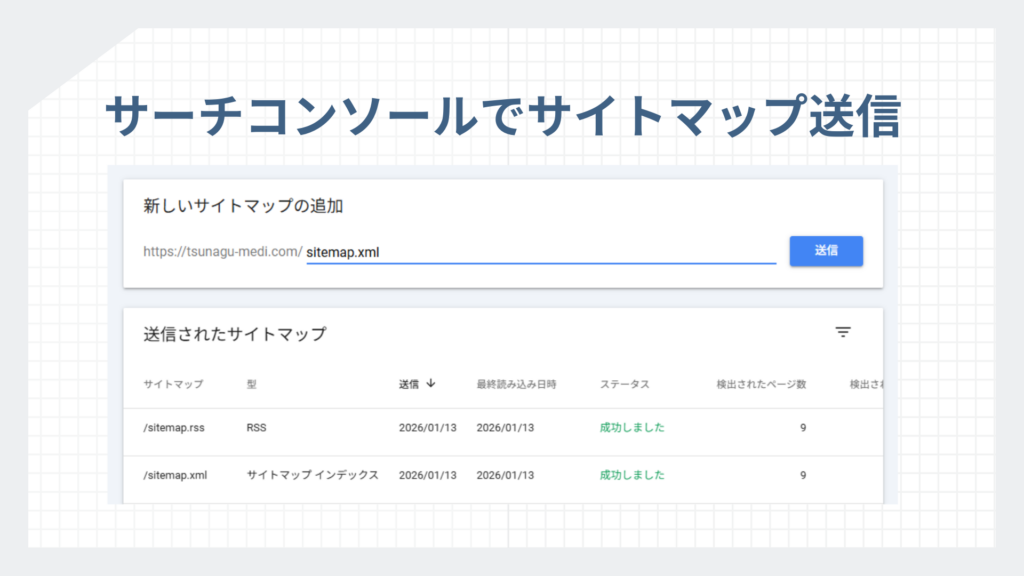The image size is (1024, 576).
Task: Click the blue 送信 submit button
Action: coord(826,251)
